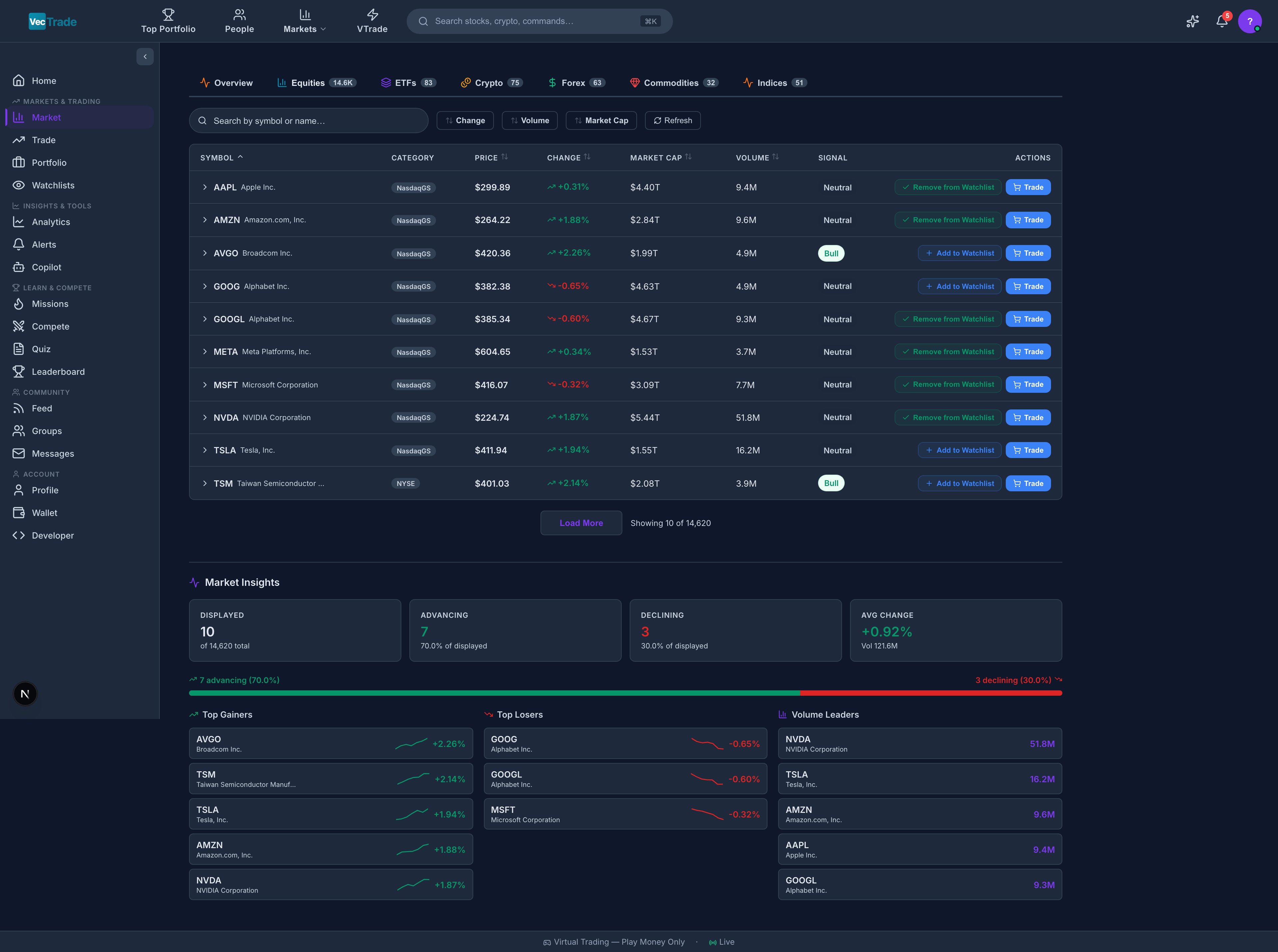Expand the TSM row details
Image resolution: width=1278 pixels, height=952 pixels.
pyautogui.click(x=205, y=484)
